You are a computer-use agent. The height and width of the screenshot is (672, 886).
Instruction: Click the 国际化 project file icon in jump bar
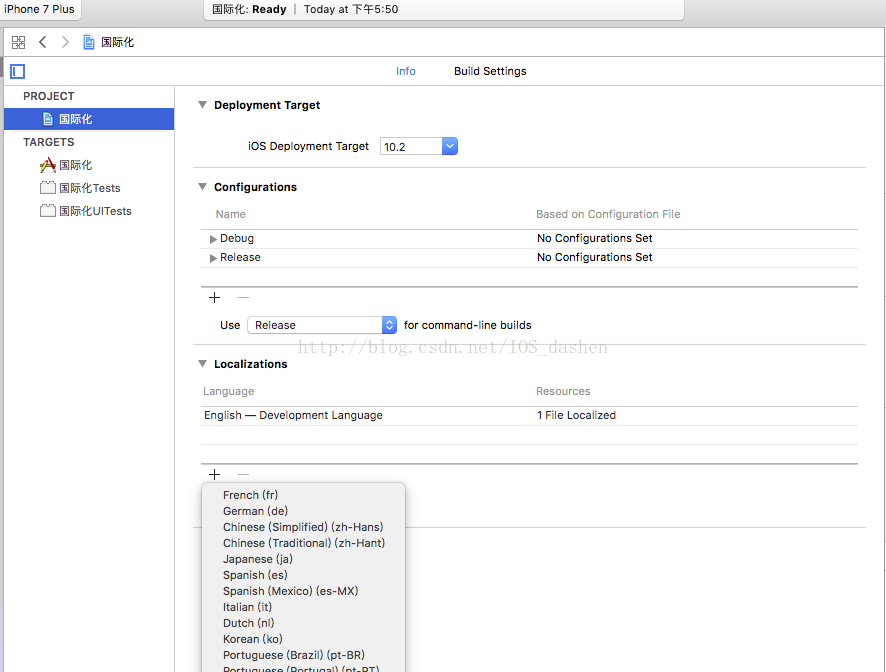89,42
